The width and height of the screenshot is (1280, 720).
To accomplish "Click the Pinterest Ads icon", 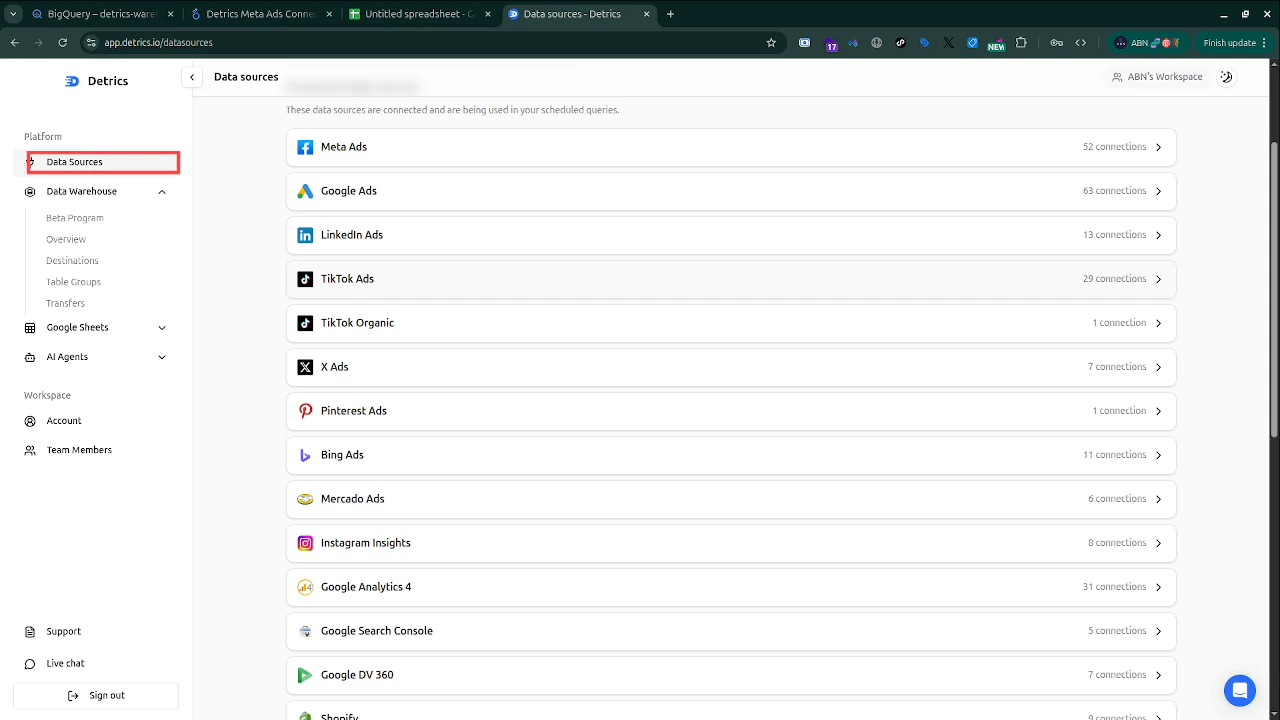I will [305, 411].
